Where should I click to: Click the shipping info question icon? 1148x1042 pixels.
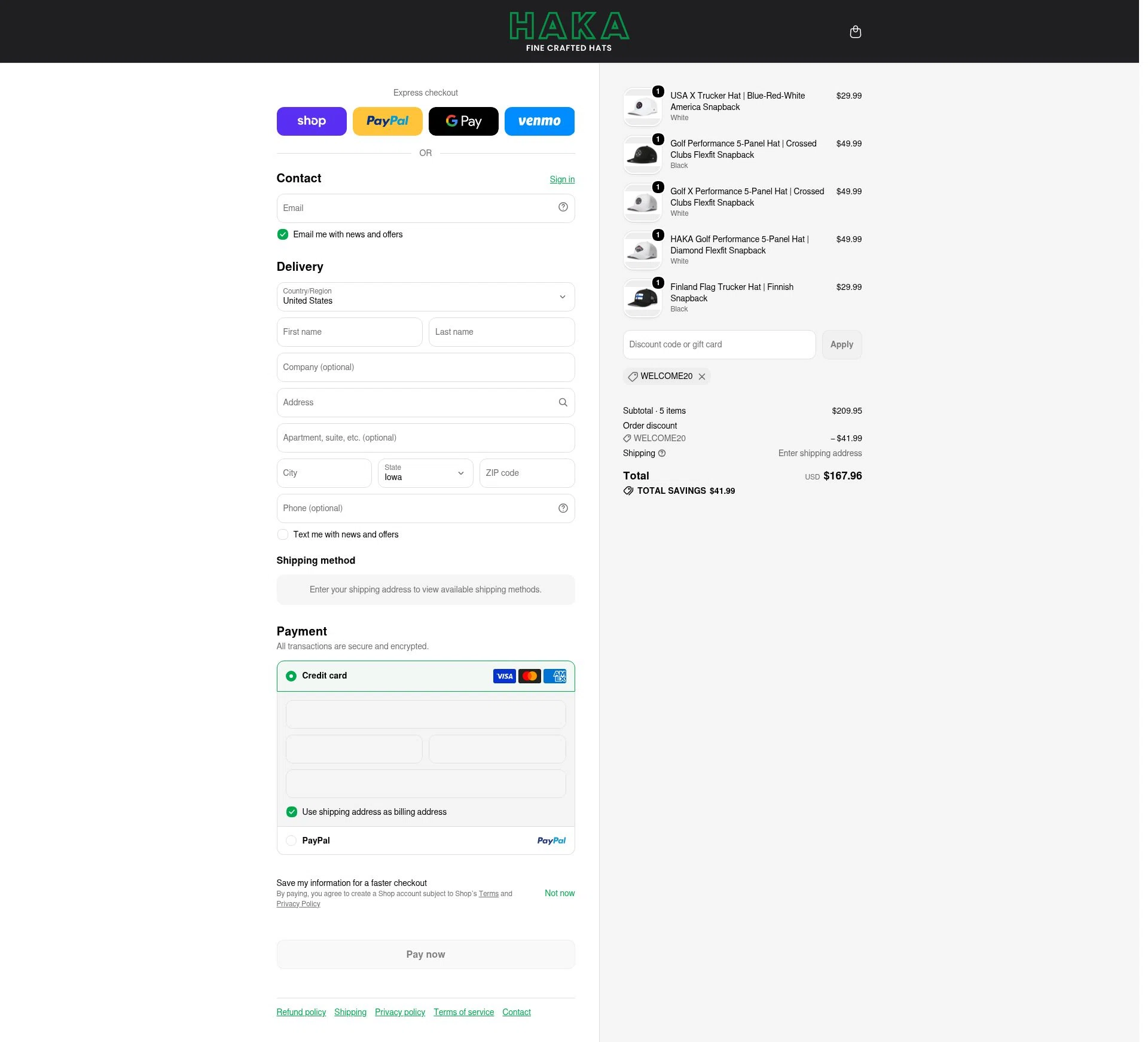click(662, 453)
